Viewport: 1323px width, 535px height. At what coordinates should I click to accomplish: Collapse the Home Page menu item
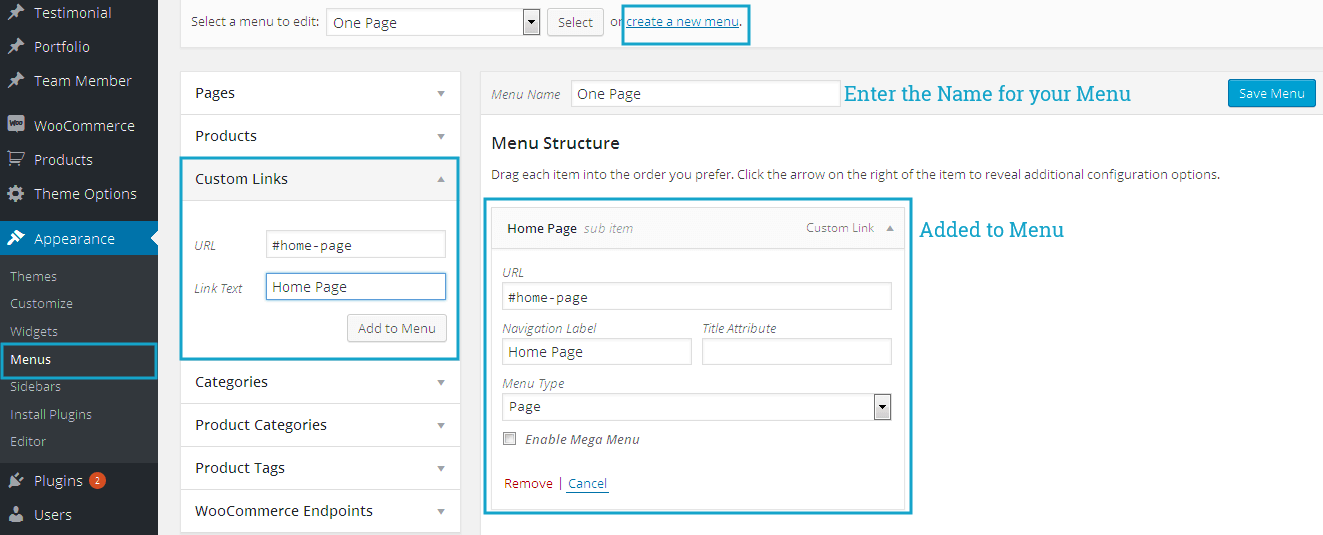(x=889, y=228)
